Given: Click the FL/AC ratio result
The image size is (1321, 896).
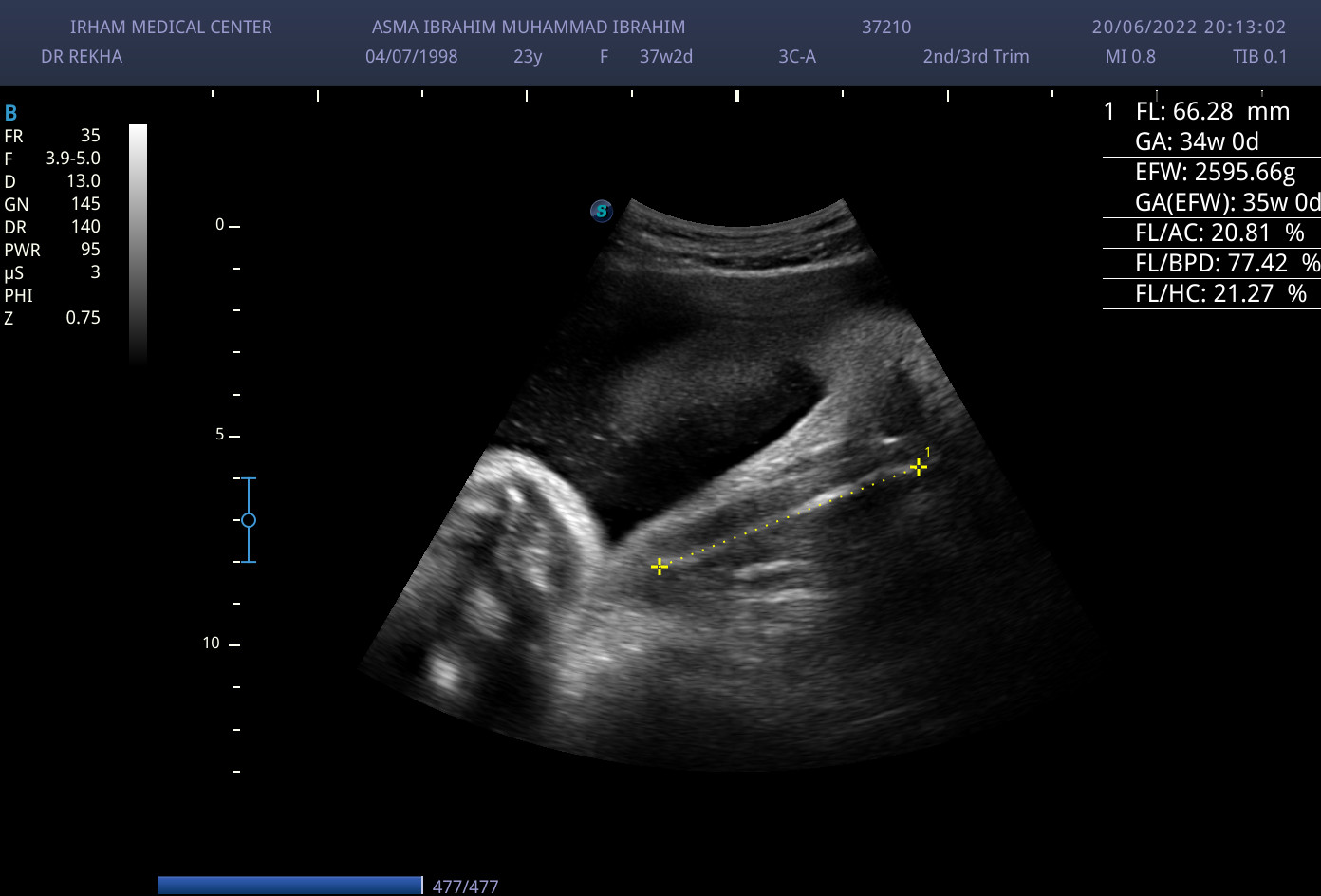Looking at the screenshot, I should click(1219, 233).
